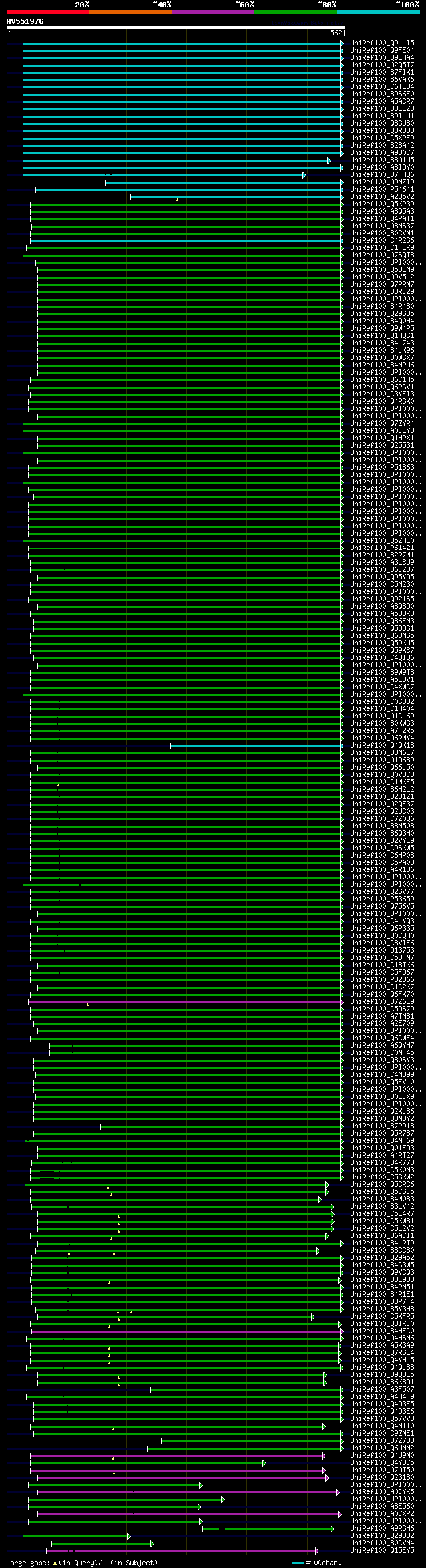Click label UniRef100_Q66J50
This screenshot has width=426, height=1568.
(382, 768)
